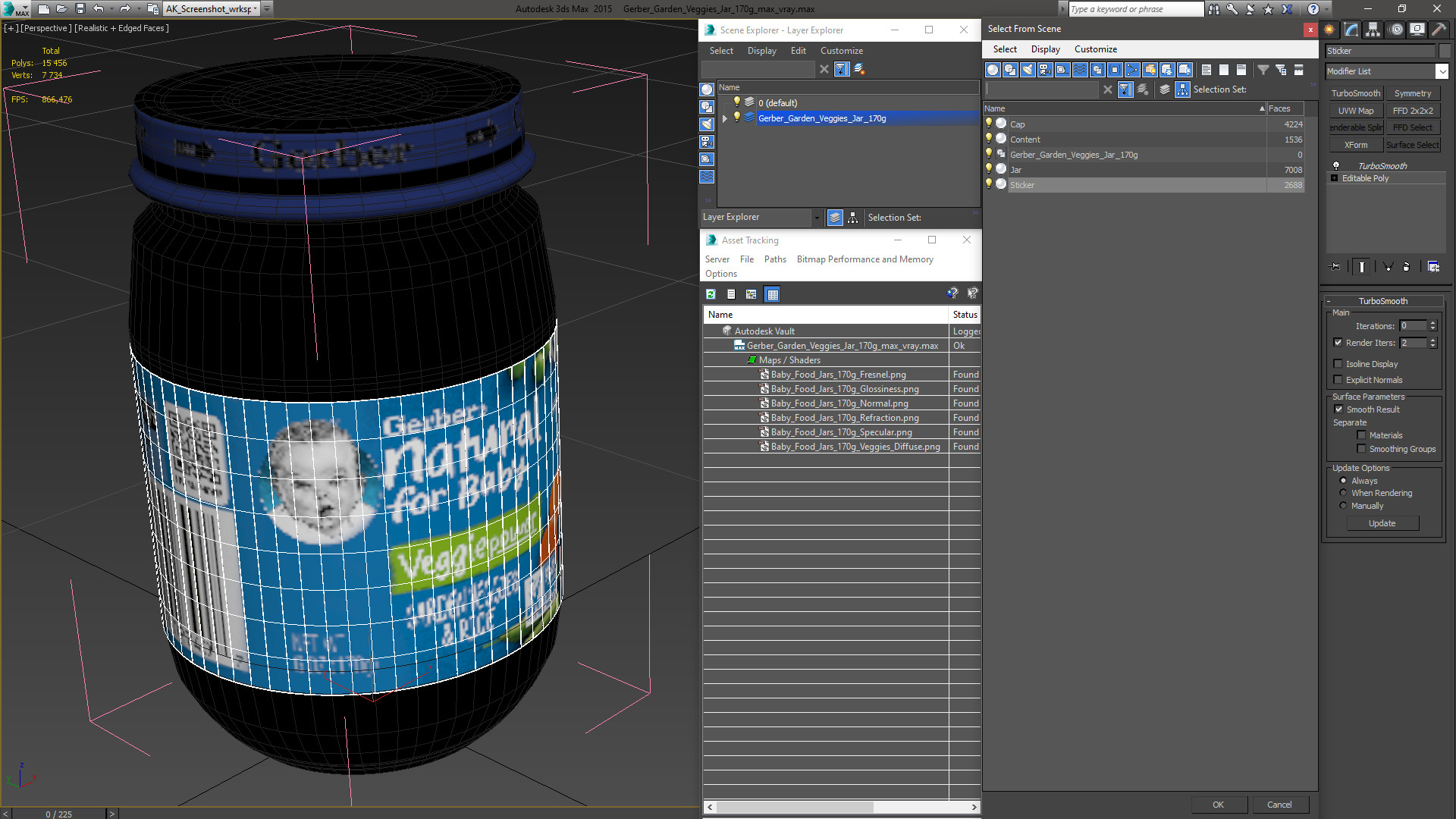Click the tree view icon in Asset Tracking toolbar
Screen dimensions: 1456x819
pos(752,294)
